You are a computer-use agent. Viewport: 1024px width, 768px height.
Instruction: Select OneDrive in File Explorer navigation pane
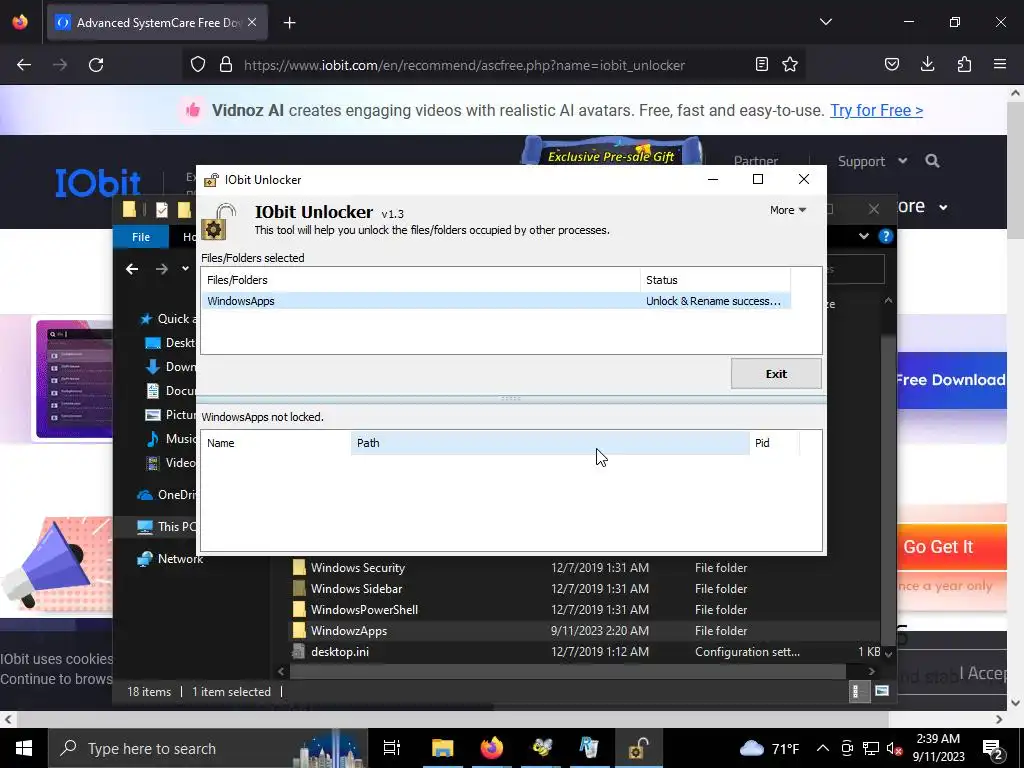[x=167, y=495]
